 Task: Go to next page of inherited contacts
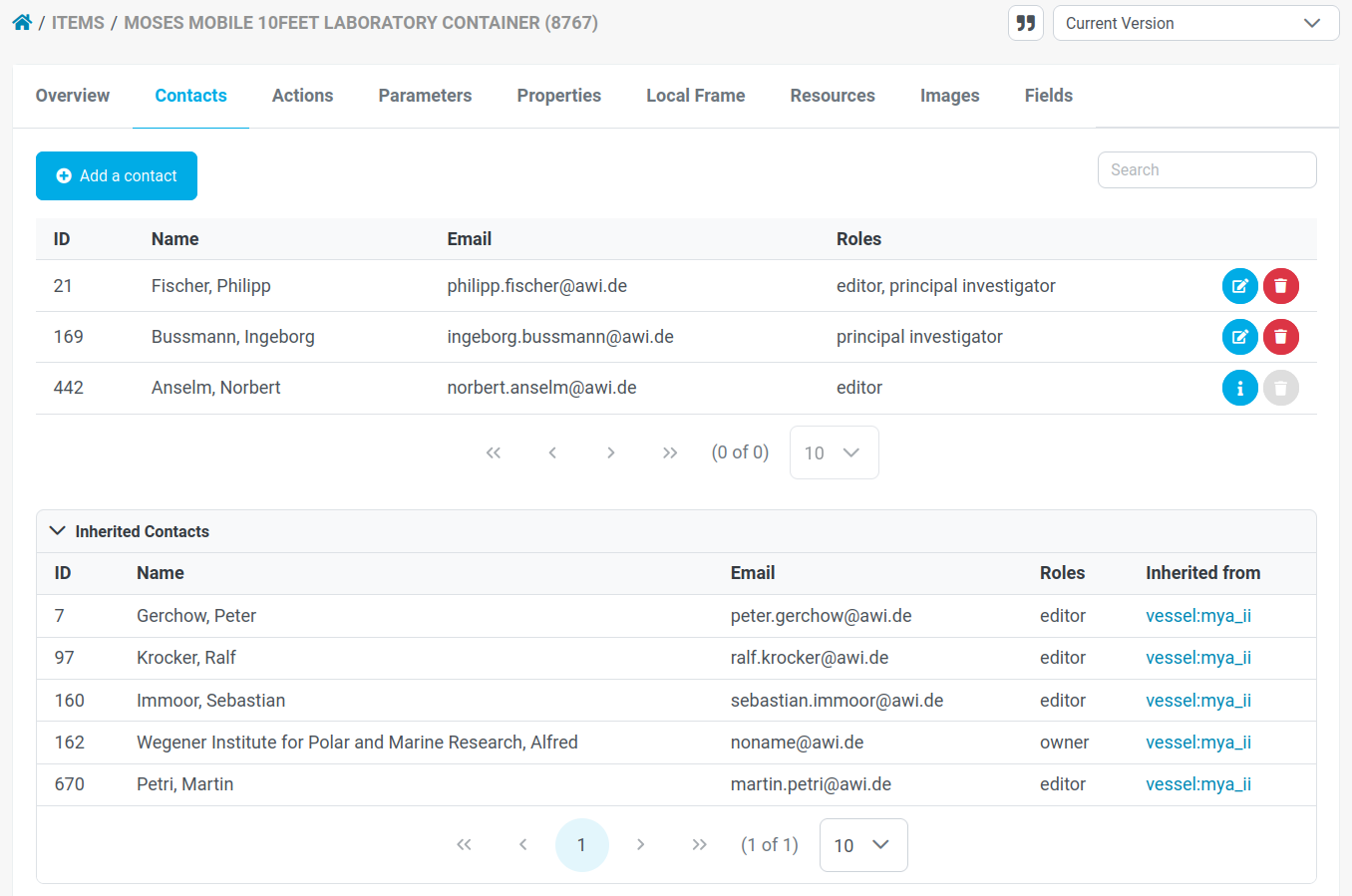point(640,845)
